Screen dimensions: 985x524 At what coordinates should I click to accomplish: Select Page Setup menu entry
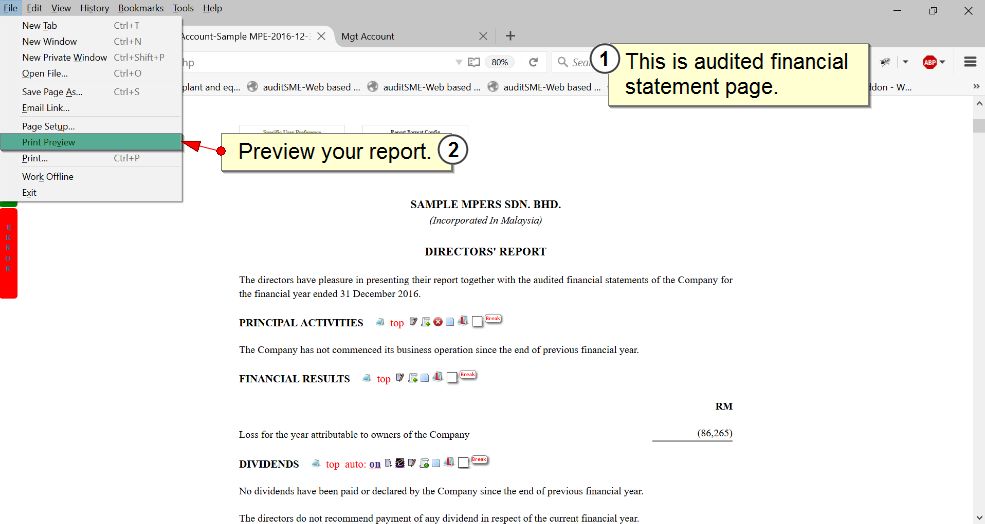coord(48,126)
